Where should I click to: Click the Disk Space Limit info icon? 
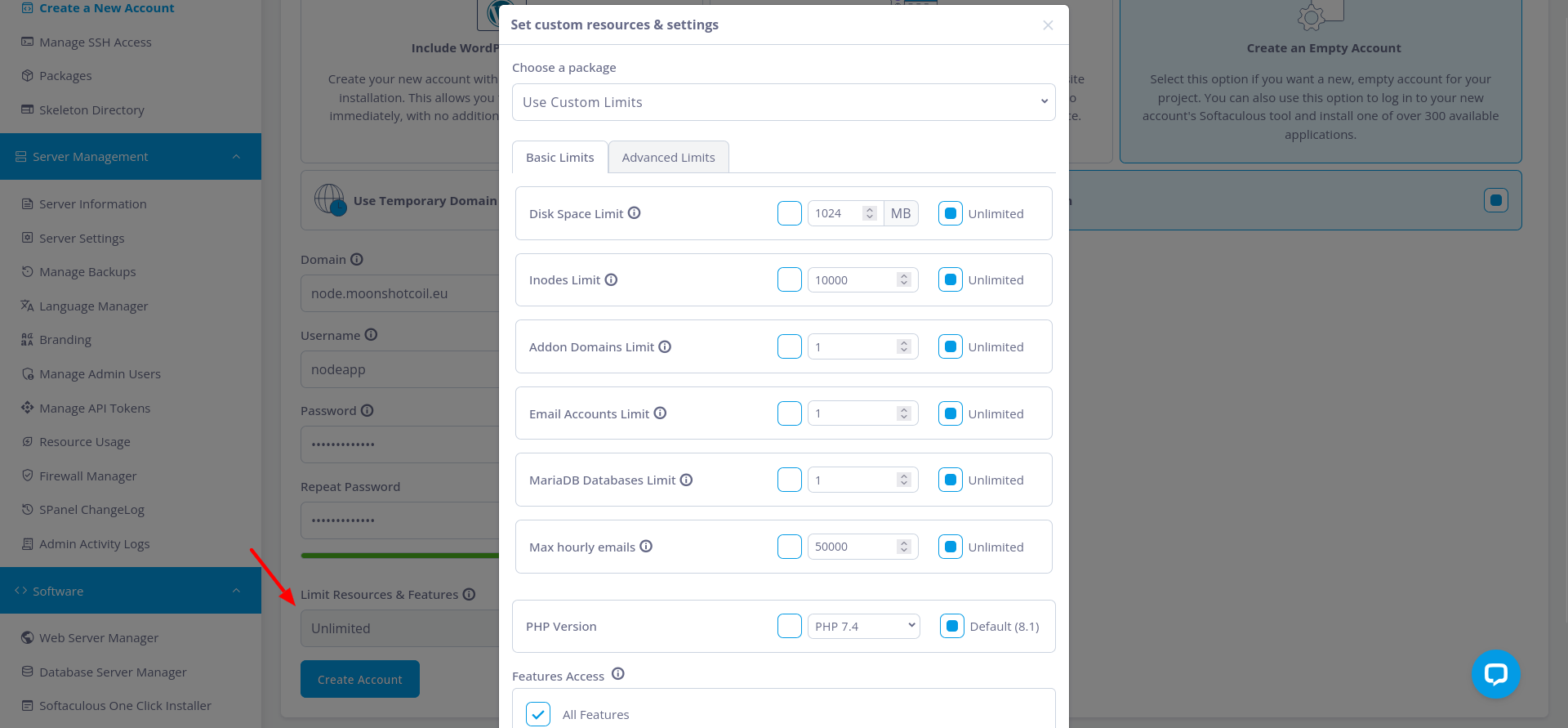point(634,213)
